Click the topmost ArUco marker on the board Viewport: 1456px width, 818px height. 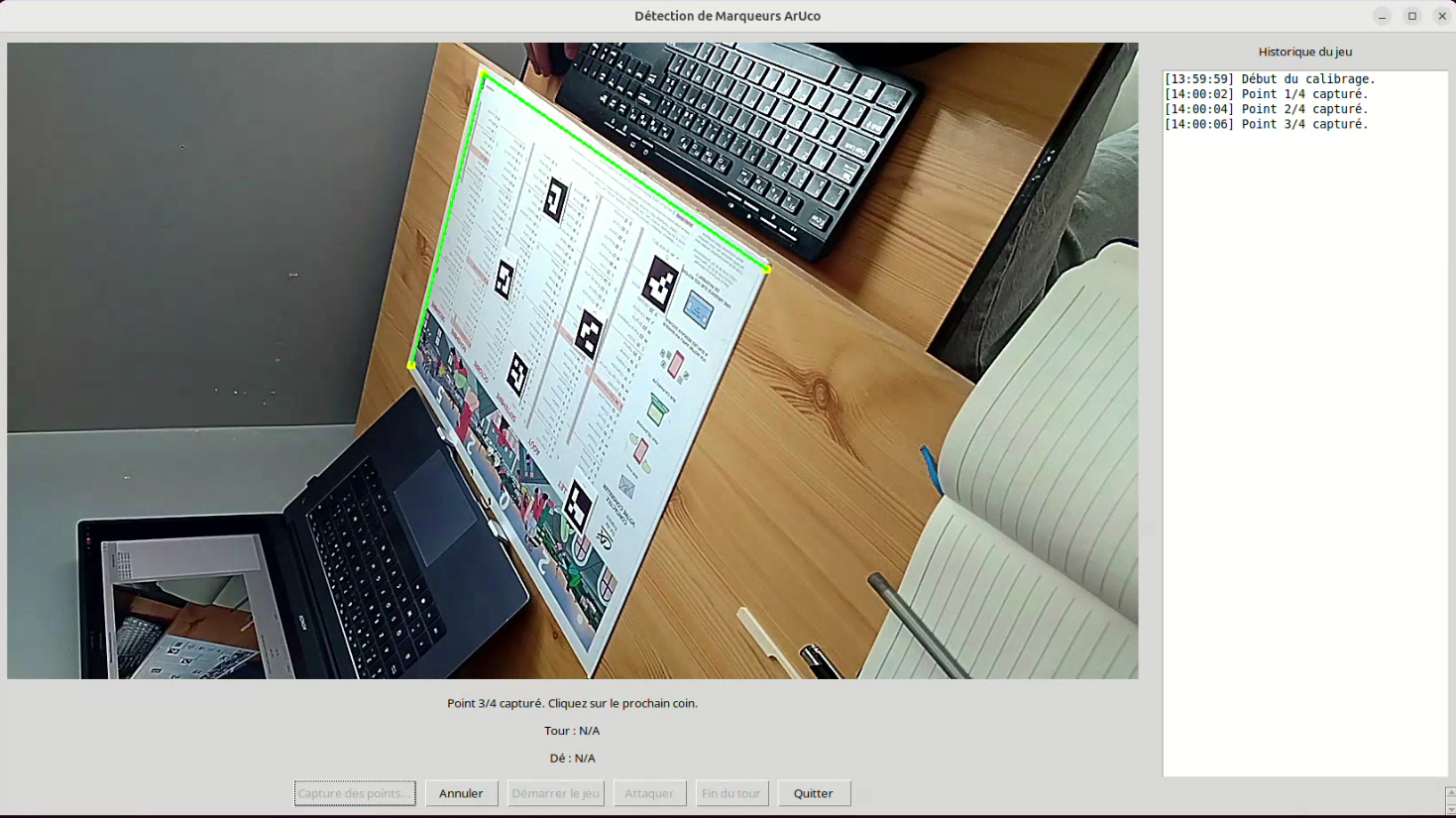tap(555, 200)
